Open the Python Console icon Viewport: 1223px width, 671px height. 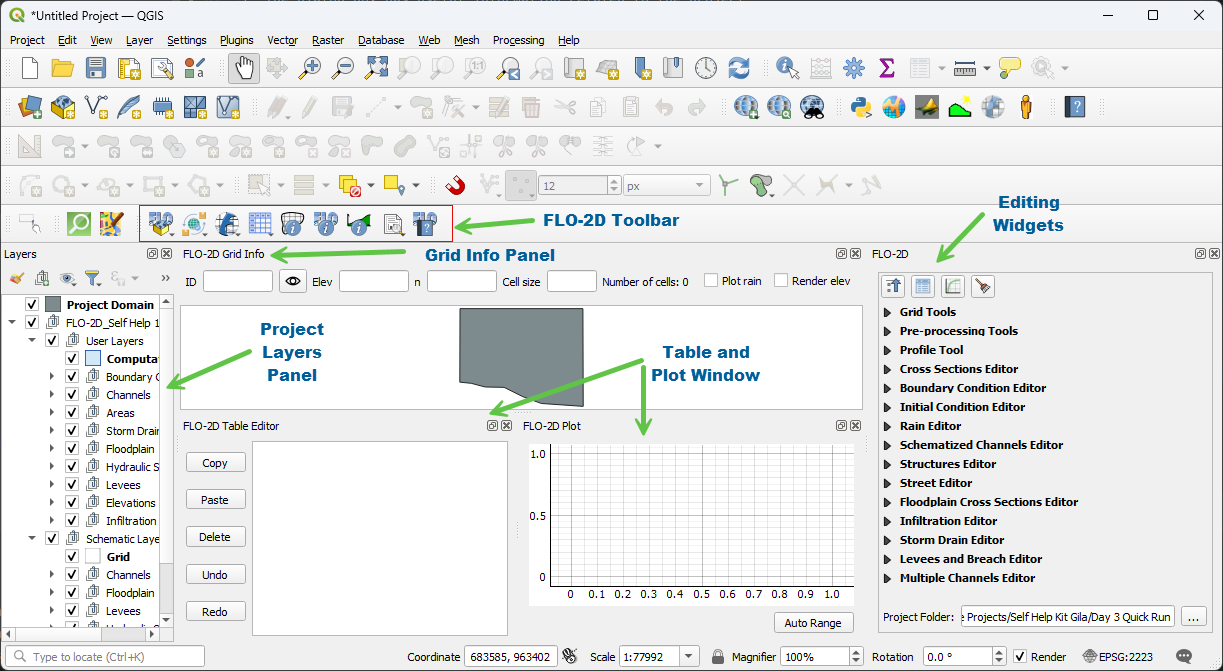tap(860, 106)
